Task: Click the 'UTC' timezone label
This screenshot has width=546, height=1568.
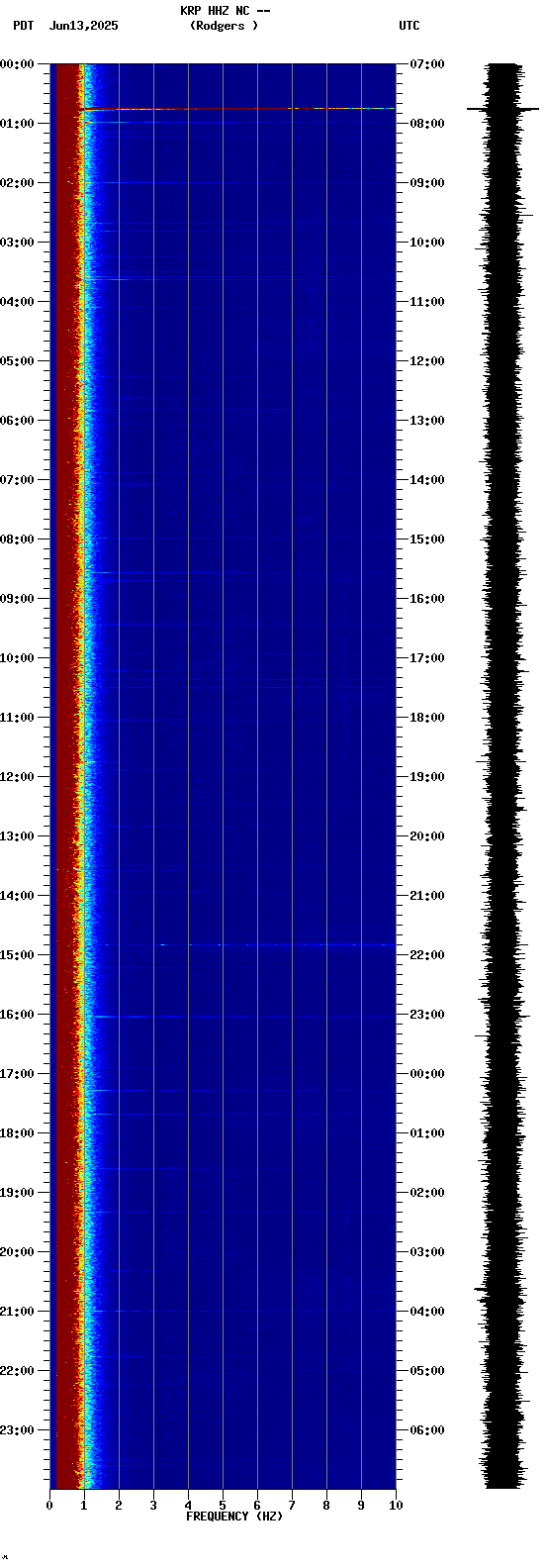Action: tap(409, 26)
